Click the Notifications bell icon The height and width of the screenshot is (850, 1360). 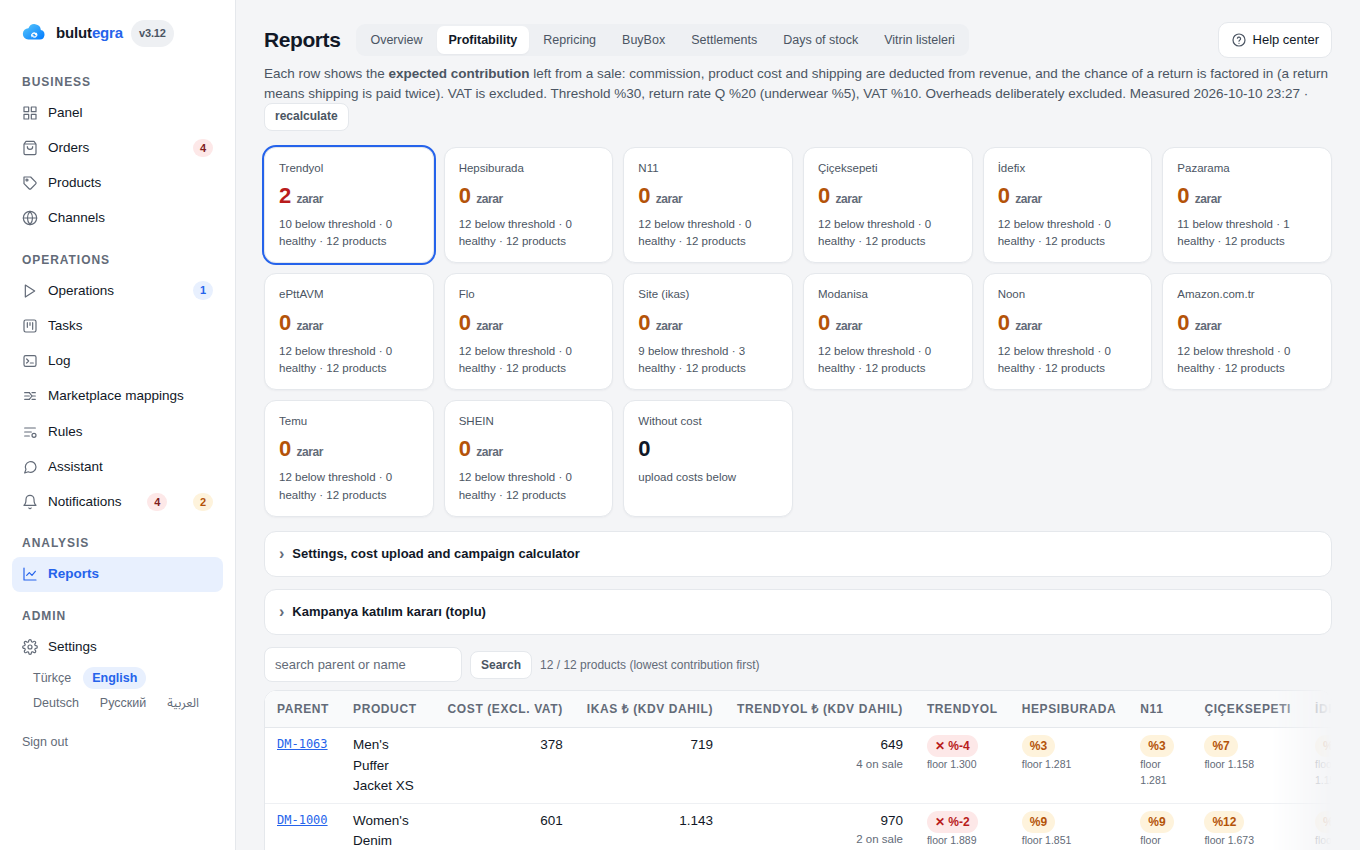30,502
